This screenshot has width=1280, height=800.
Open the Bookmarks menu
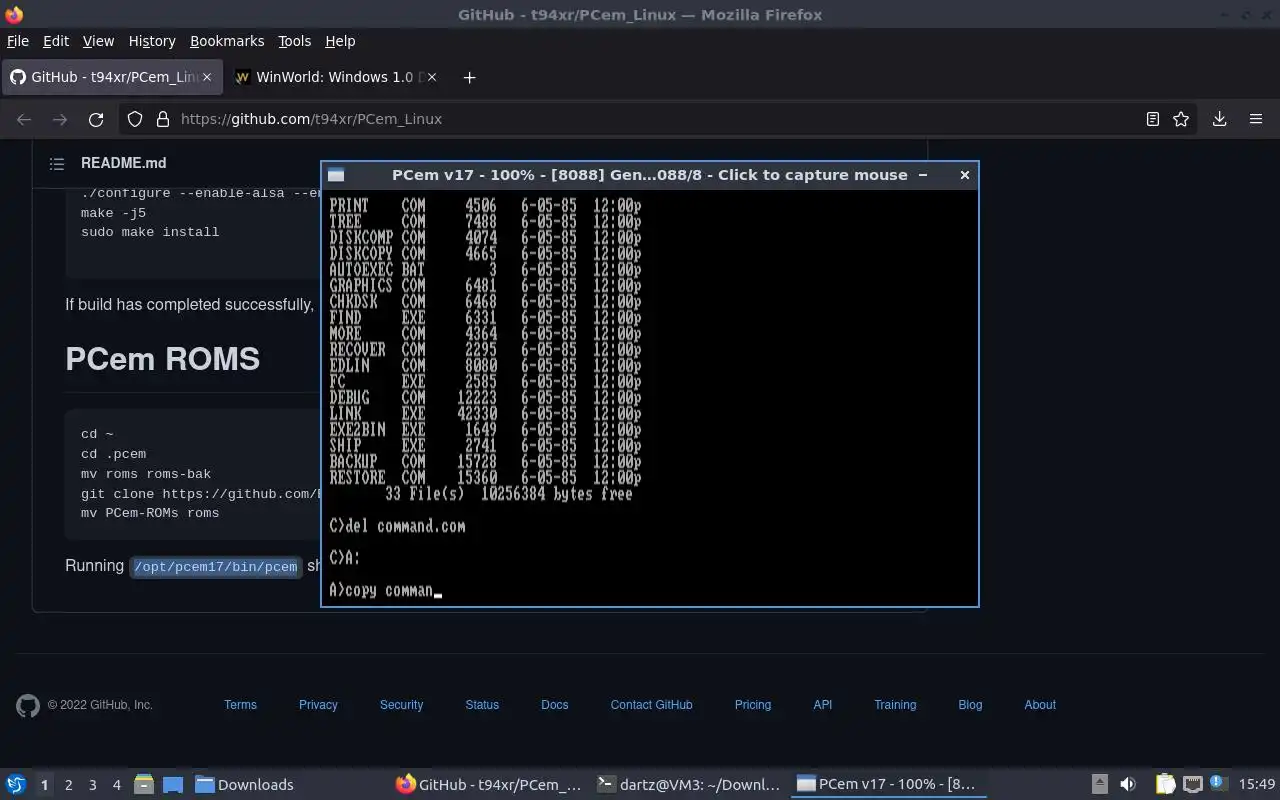point(227,41)
